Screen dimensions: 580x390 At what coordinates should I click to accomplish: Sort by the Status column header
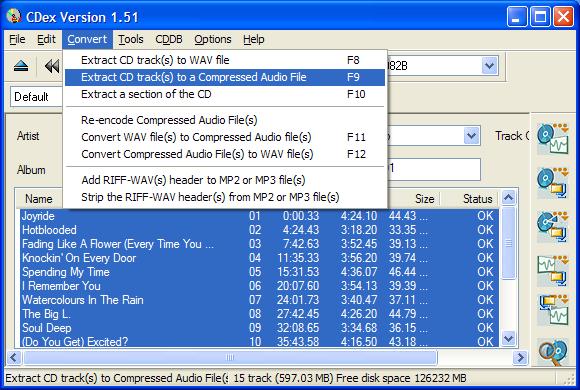coord(469,199)
